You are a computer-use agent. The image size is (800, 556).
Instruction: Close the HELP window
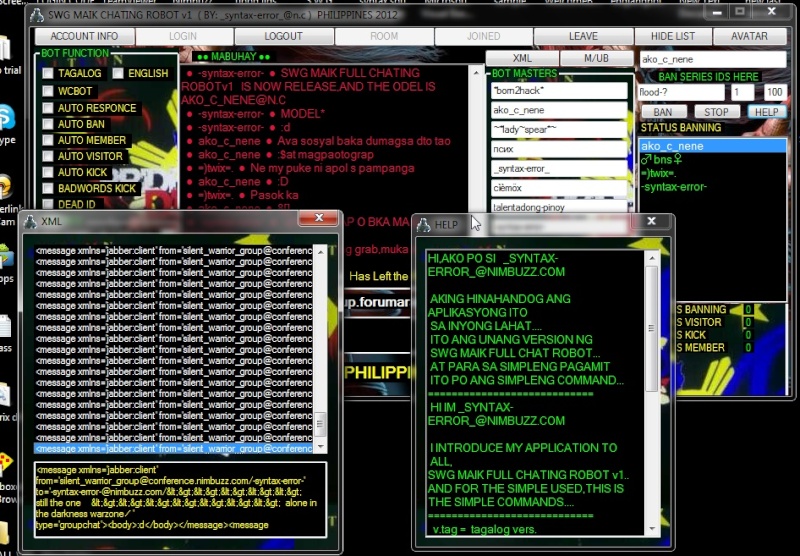click(651, 221)
